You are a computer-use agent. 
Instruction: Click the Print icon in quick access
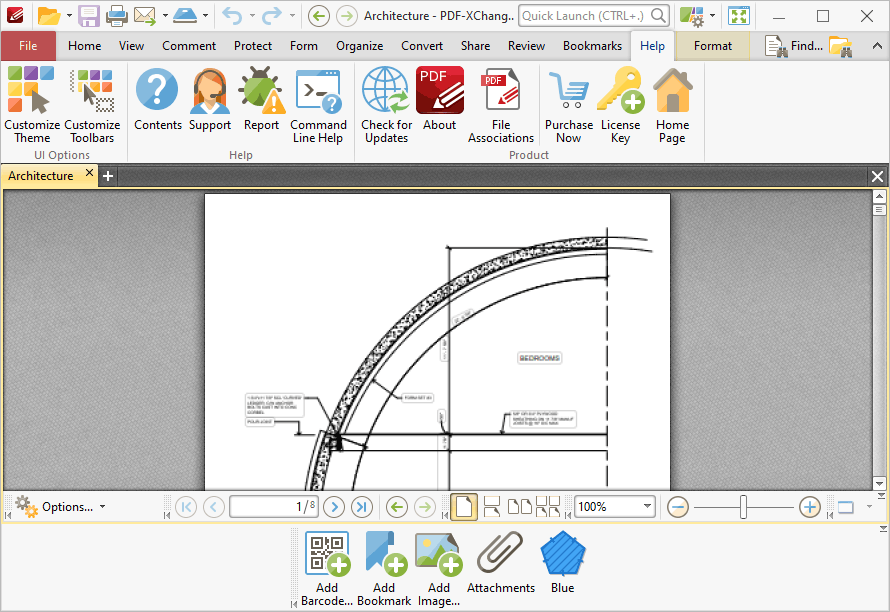117,16
